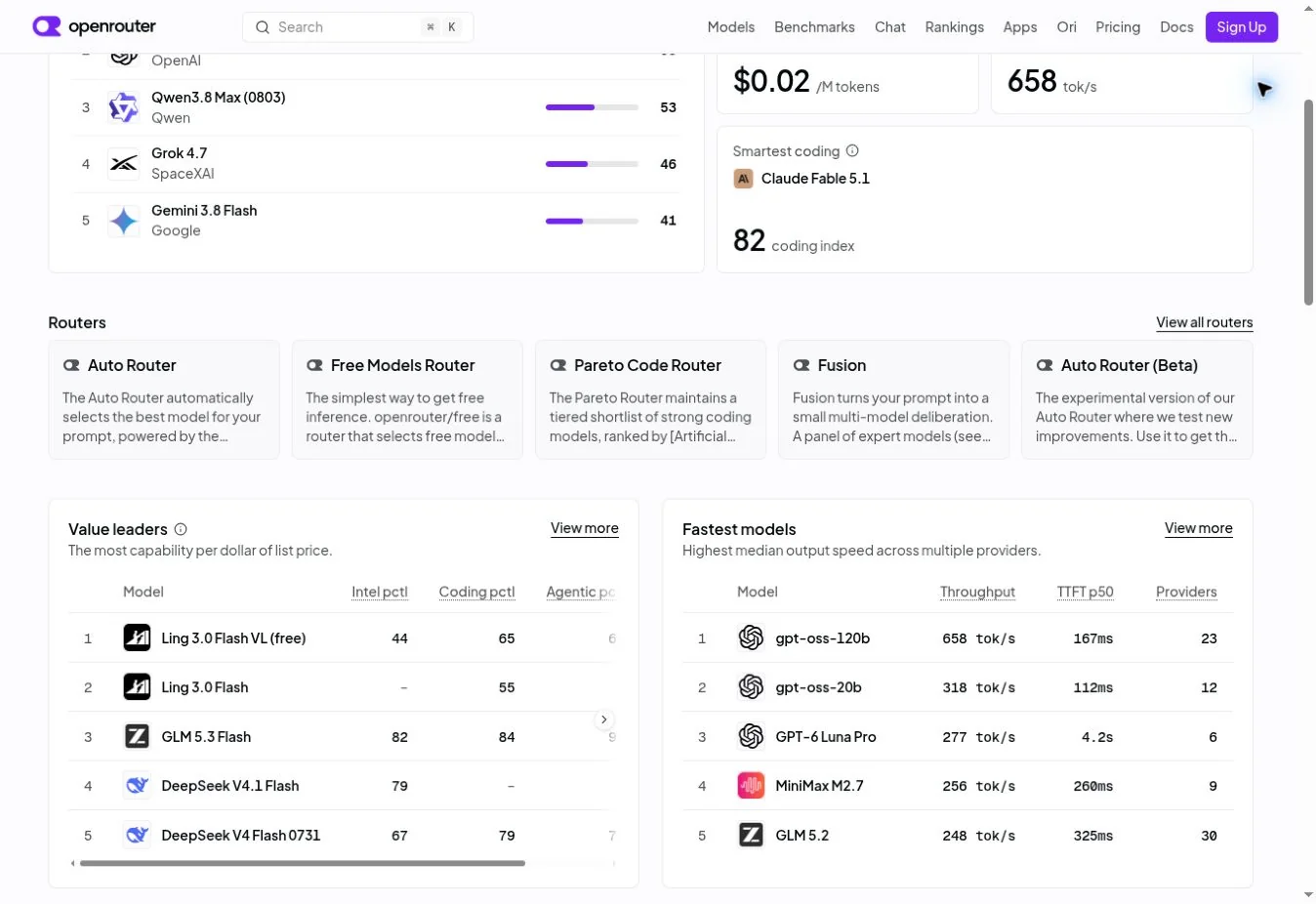Open the Grok 4.7 SpaceXAI logo

[124, 164]
